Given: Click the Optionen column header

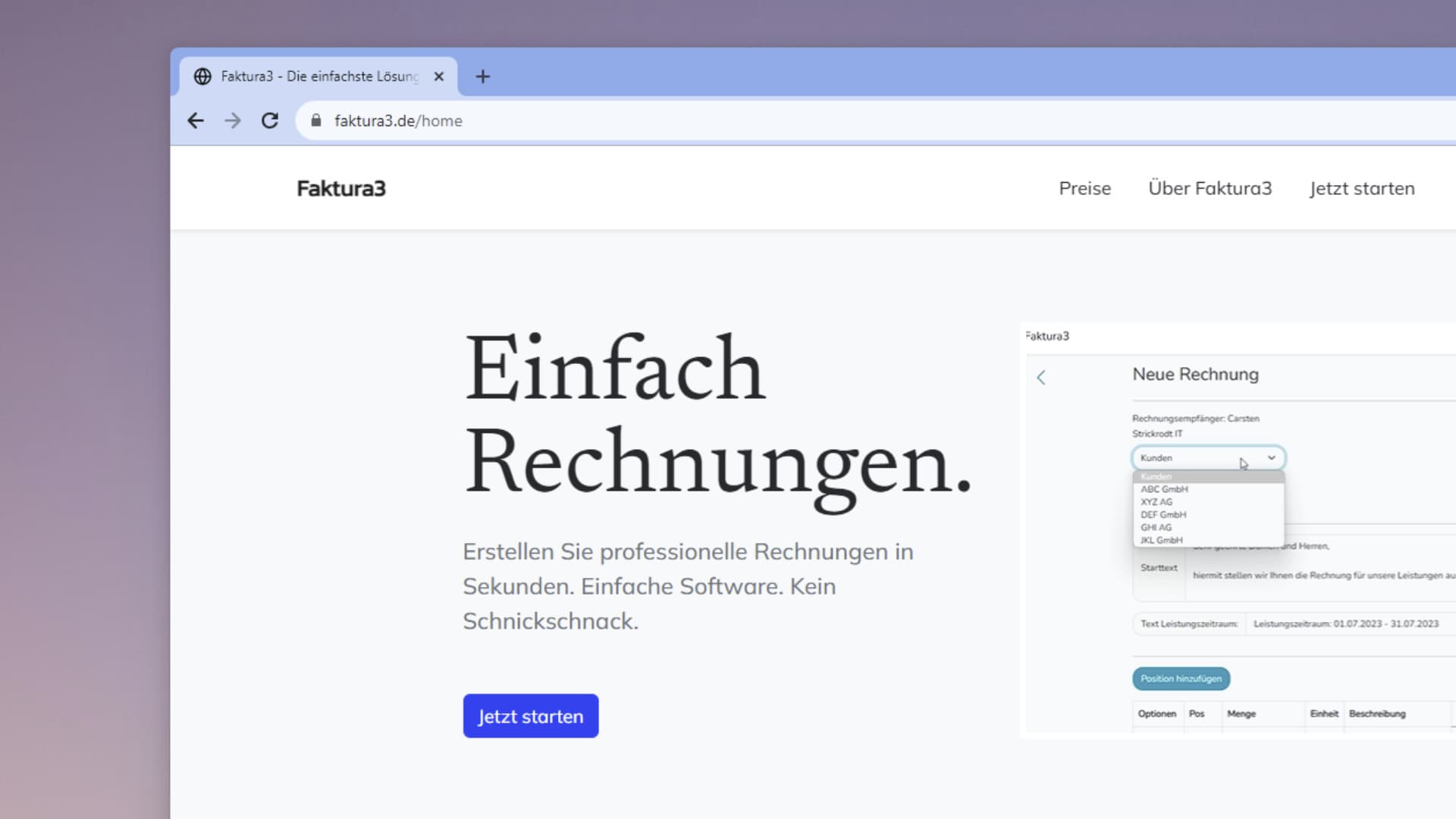Looking at the screenshot, I should (1157, 714).
